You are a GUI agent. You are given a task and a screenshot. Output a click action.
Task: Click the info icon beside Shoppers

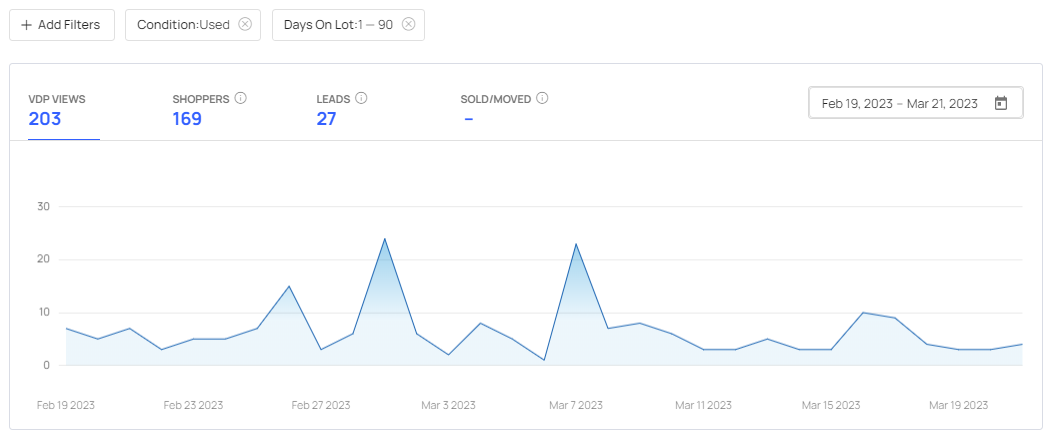pyautogui.click(x=240, y=98)
